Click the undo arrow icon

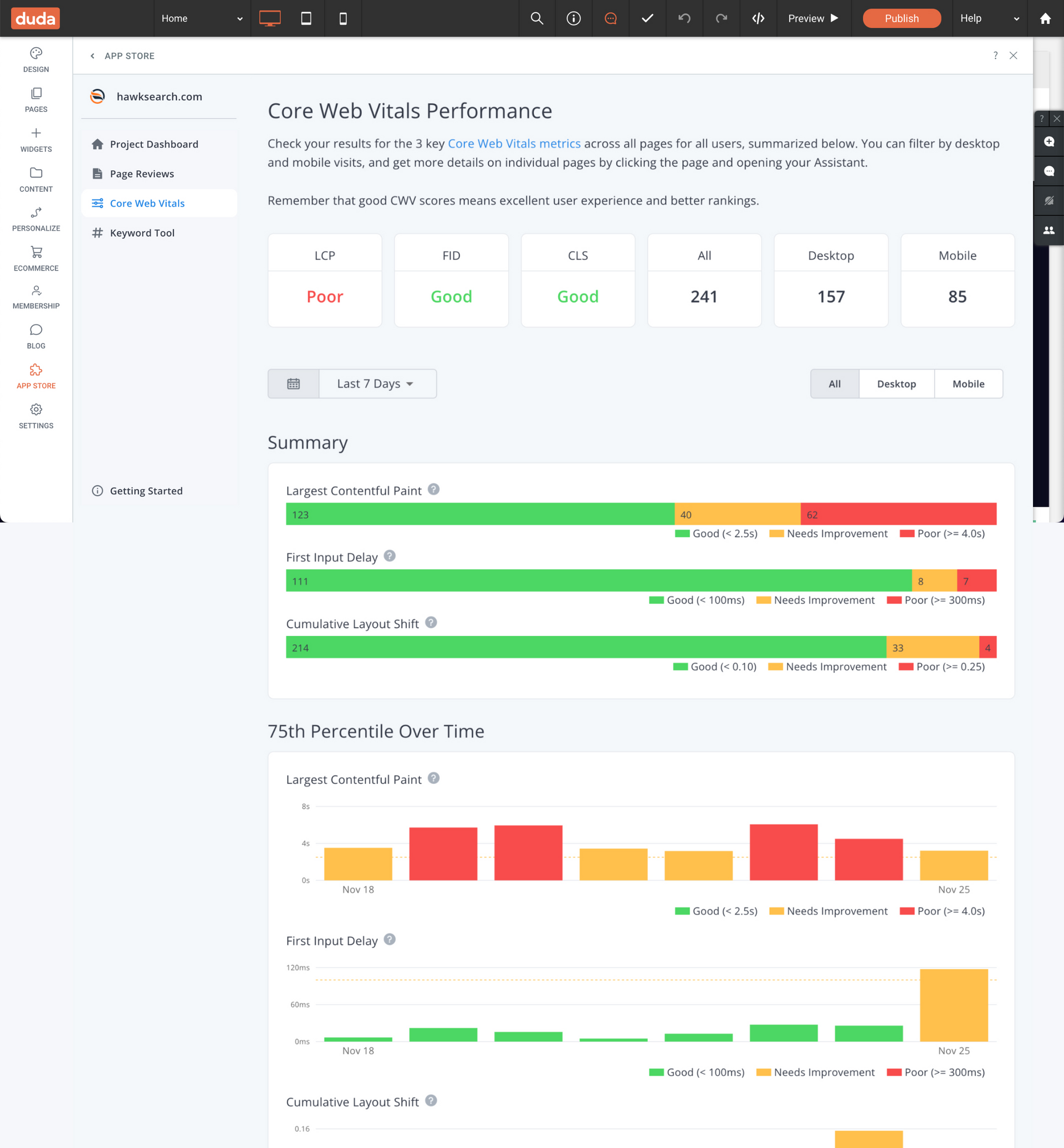click(684, 18)
